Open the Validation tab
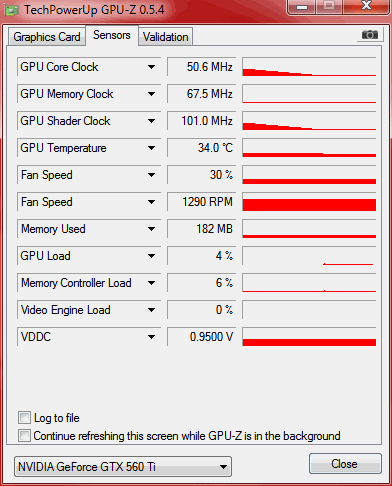Image resolution: width=392 pixels, height=486 pixels. coord(165,37)
